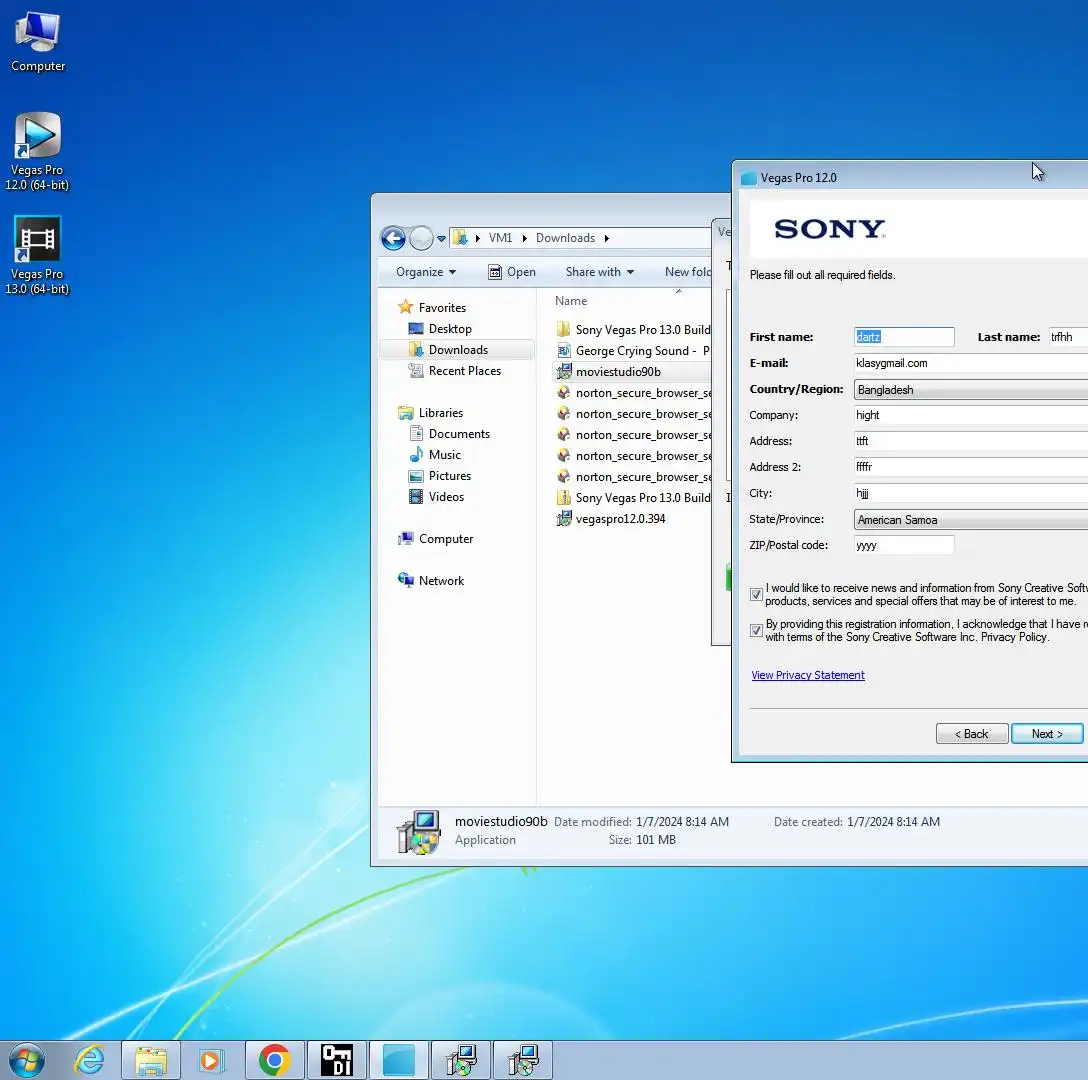The height and width of the screenshot is (1080, 1088).
Task: Click the last installer icon in the taskbar
Action: pos(522,1060)
